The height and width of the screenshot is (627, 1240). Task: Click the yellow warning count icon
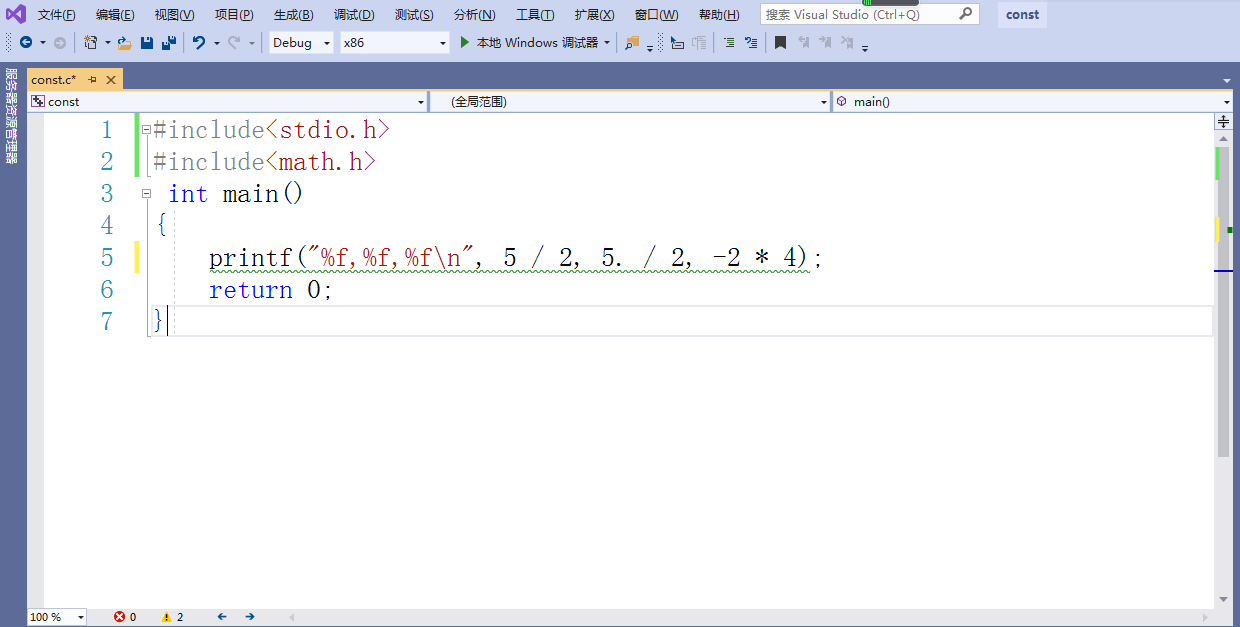[167, 617]
